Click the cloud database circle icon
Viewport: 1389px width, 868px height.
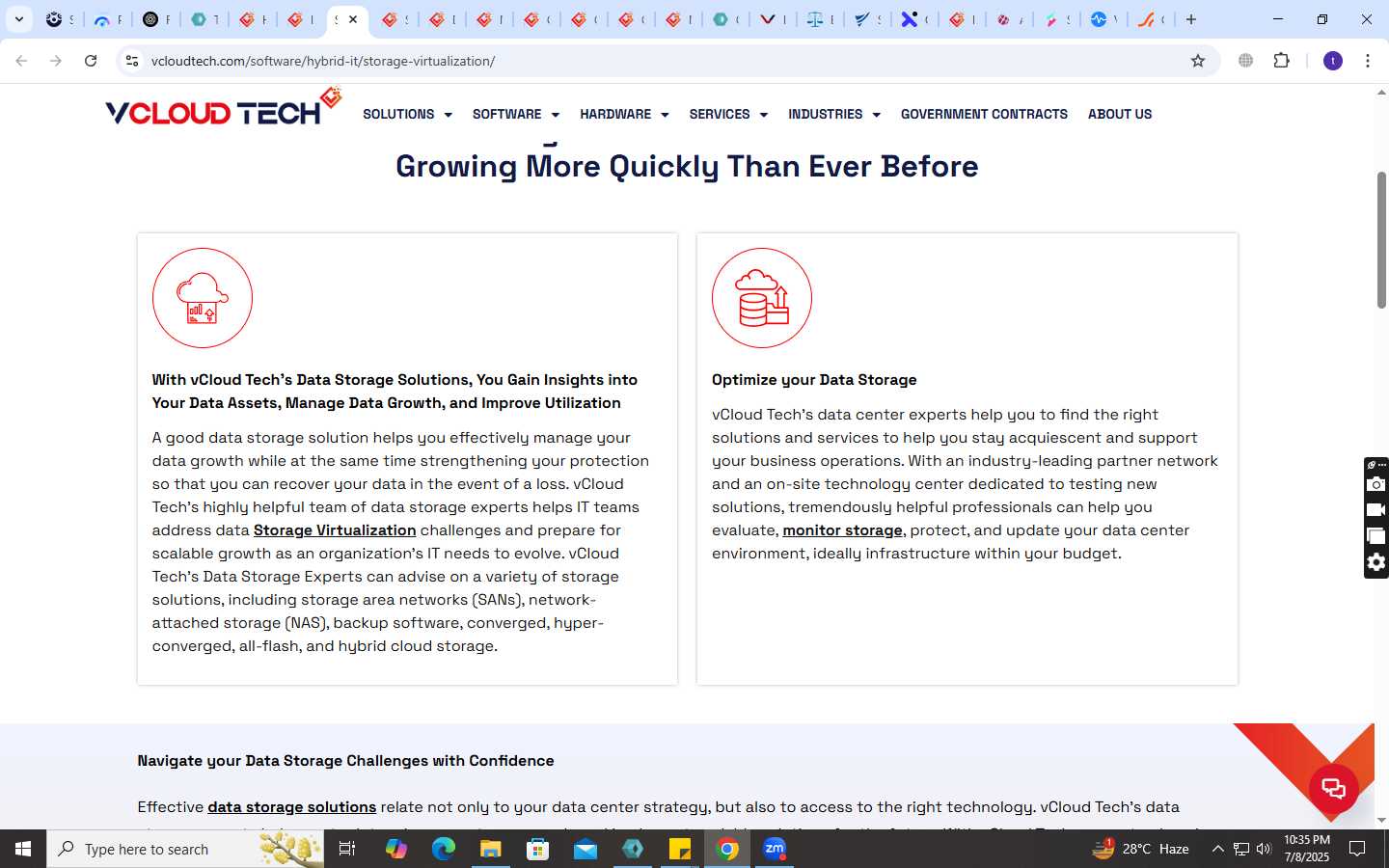click(x=762, y=298)
